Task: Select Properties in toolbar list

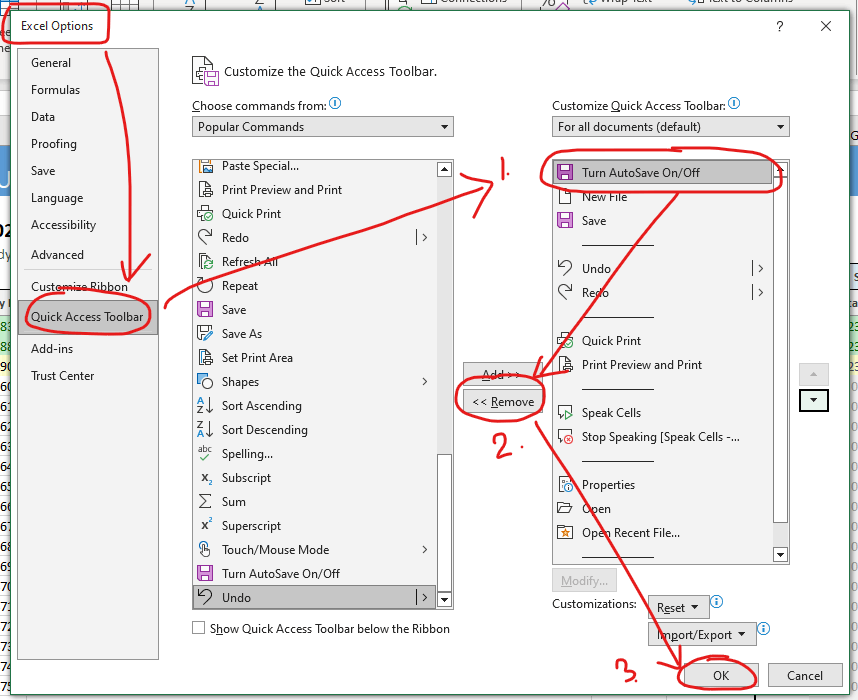Action: point(663,485)
